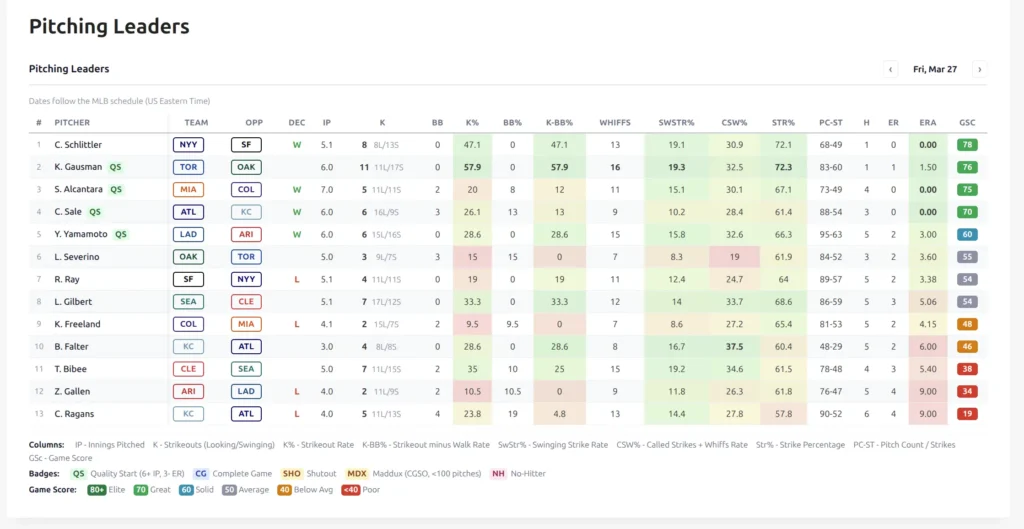Sort by CSW% column header
The width and height of the screenshot is (1024, 529).
click(735, 122)
